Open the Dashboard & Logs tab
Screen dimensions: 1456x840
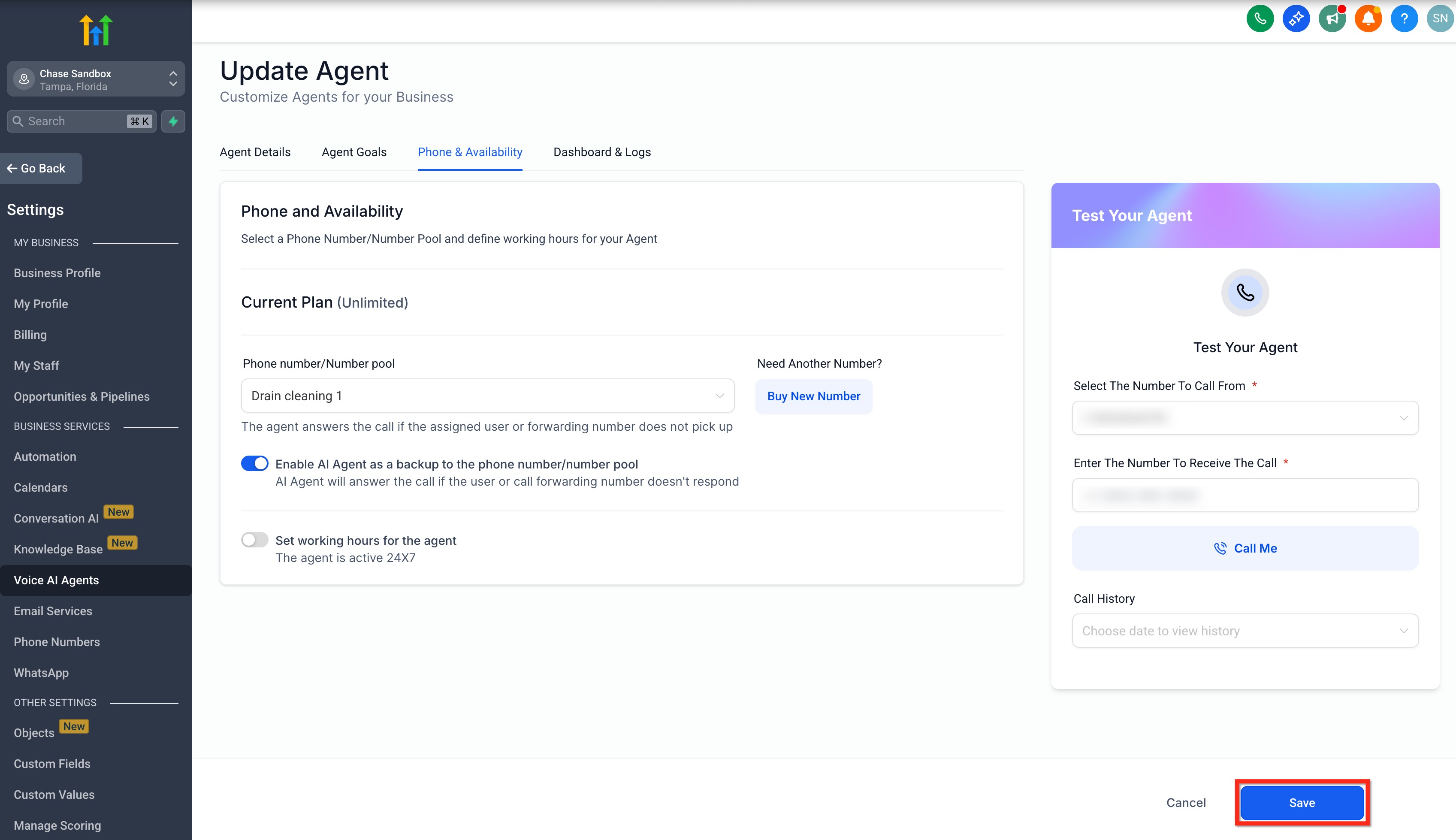tap(602, 152)
